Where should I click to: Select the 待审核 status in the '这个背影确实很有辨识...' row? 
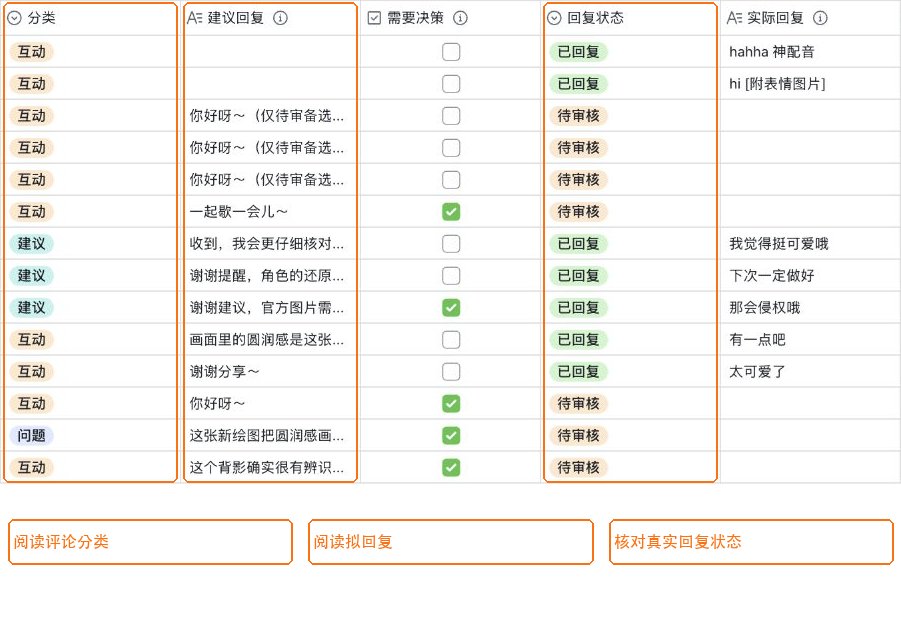(579, 468)
